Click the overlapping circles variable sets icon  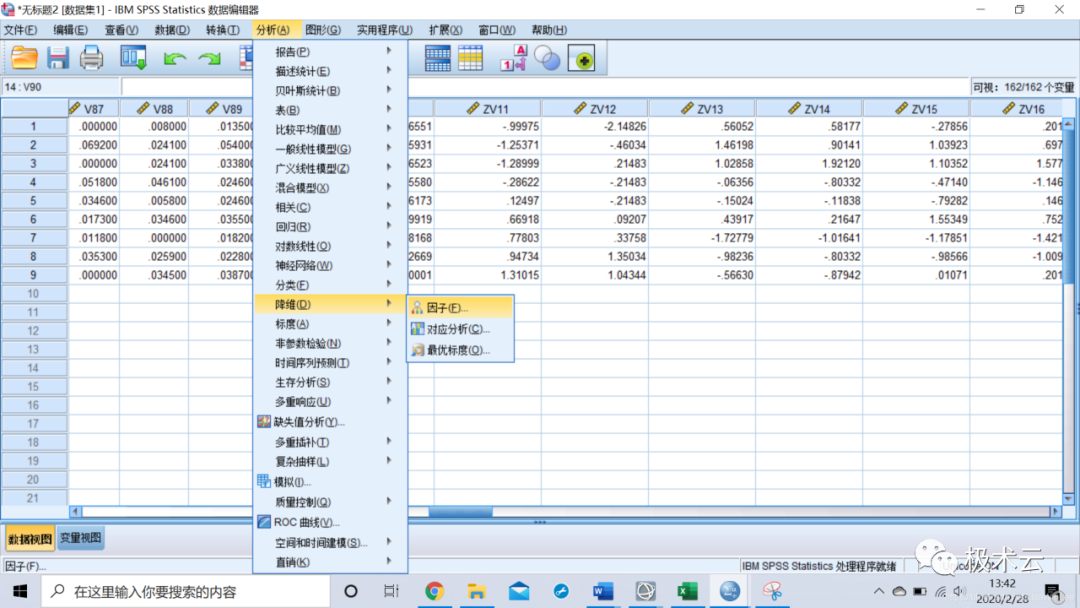pos(548,59)
